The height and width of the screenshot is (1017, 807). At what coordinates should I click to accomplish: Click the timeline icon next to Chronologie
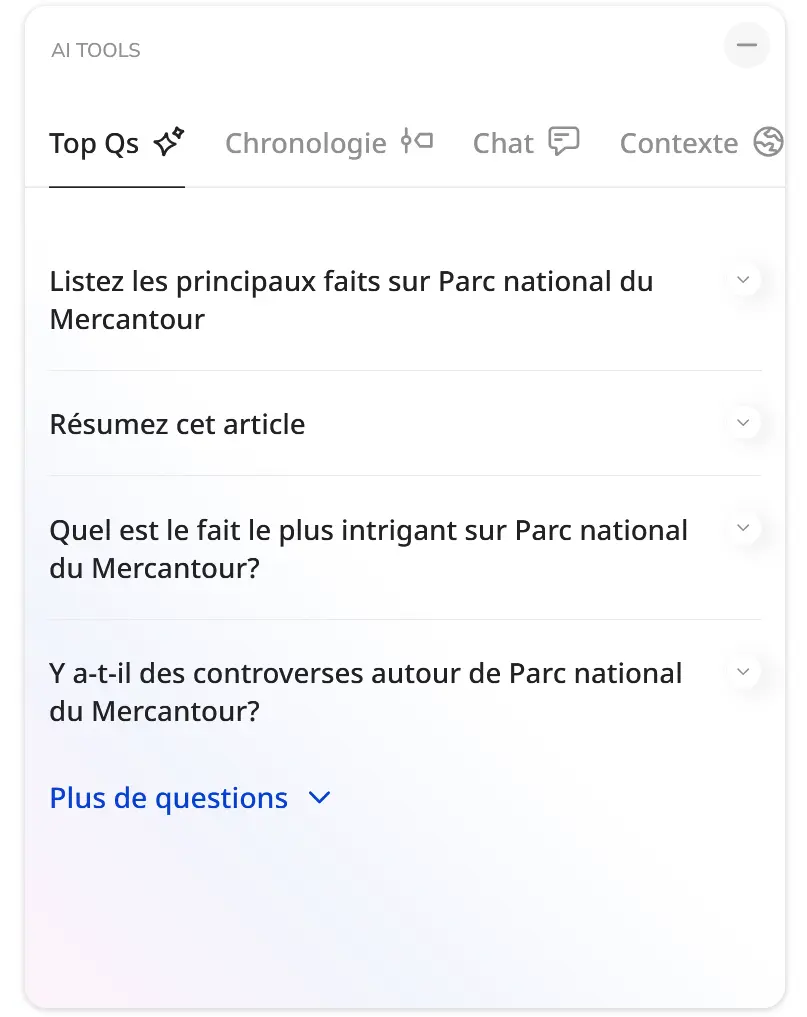416,141
